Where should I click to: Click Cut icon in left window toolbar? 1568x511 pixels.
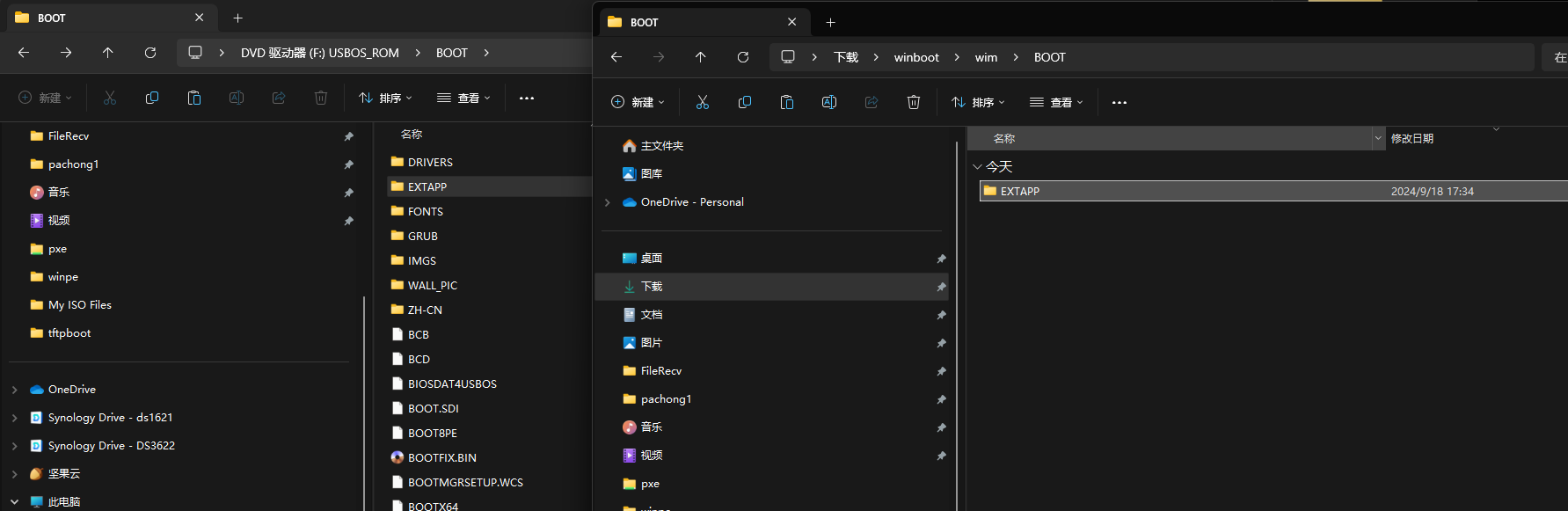110,98
